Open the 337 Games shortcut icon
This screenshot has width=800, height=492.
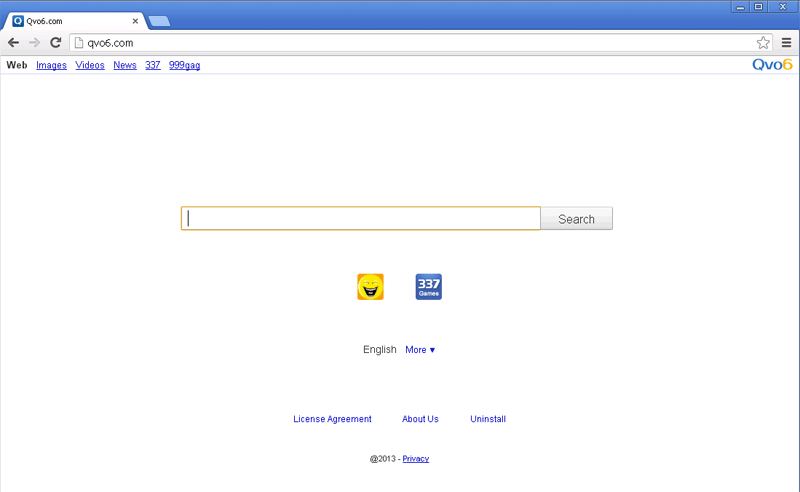(x=428, y=287)
